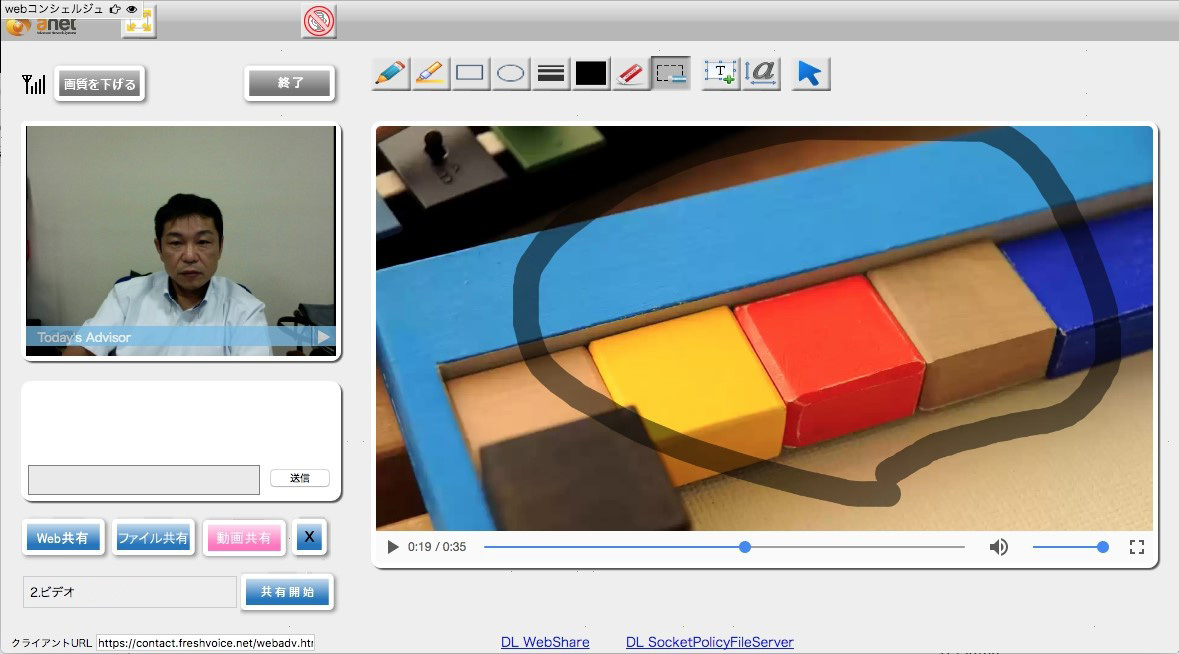Screen dimensions: 1179x654
Task: Expand the Today's Advisor arrow
Action: coord(323,337)
